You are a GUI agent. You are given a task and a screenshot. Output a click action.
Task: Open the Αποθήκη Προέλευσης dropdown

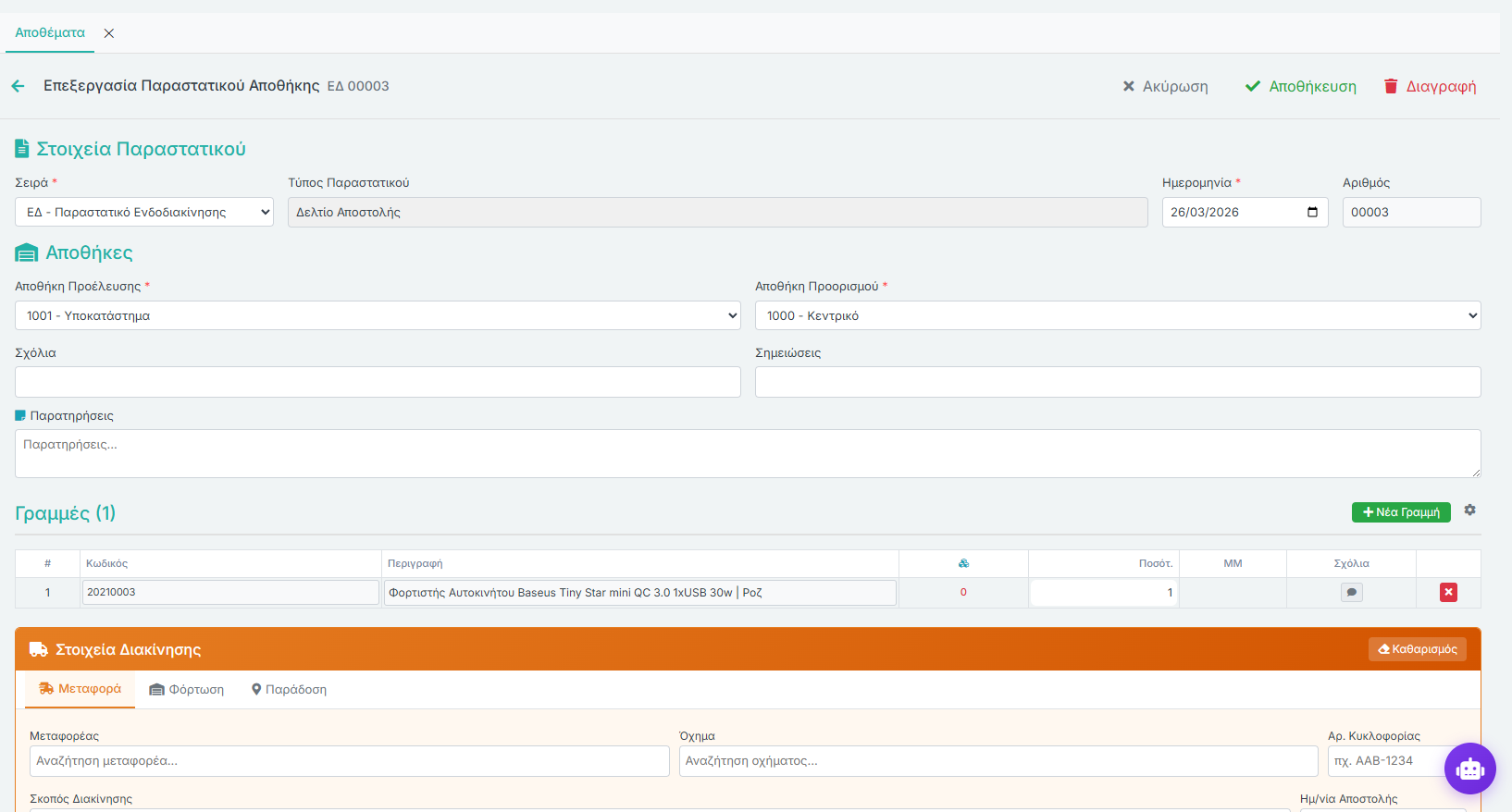378,315
